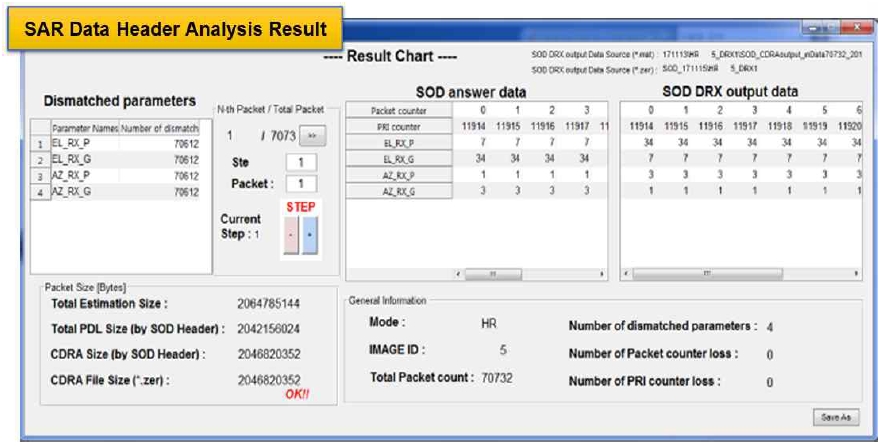Select EL_RX_G row header in answer data
This screenshot has height=447, width=885.
click(x=390, y=157)
